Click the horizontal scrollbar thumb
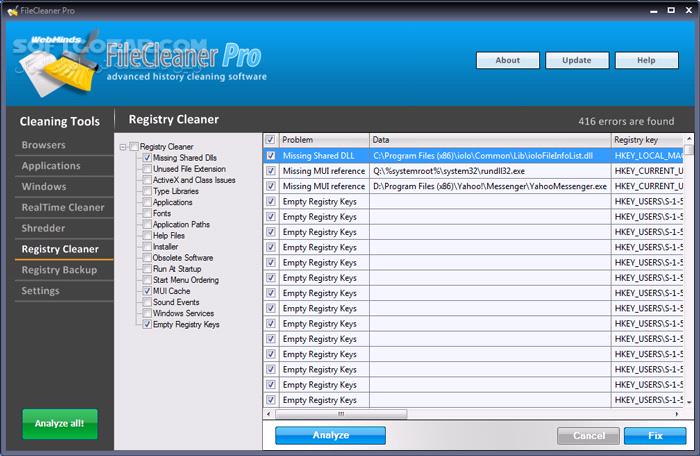This screenshot has height=456, width=700. [341, 414]
